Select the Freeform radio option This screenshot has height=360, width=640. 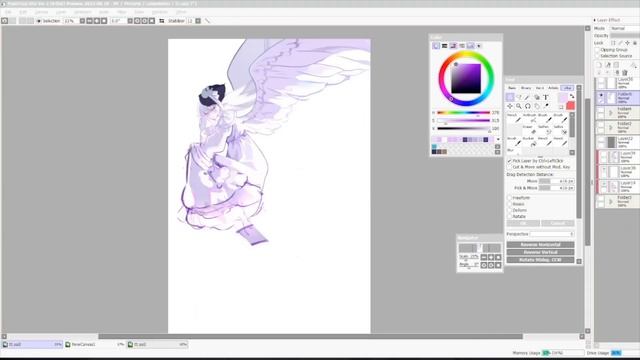[509, 198]
